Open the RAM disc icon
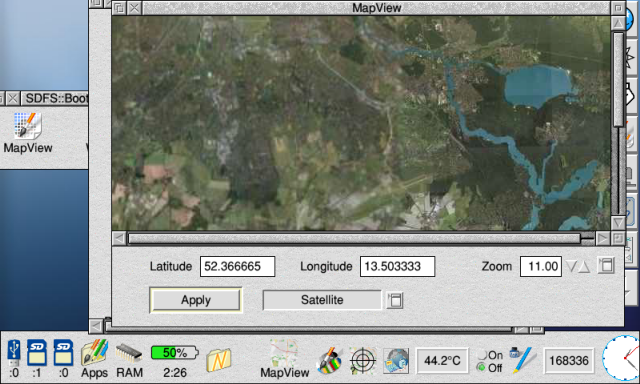The image size is (640, 384). click(129, 360)
